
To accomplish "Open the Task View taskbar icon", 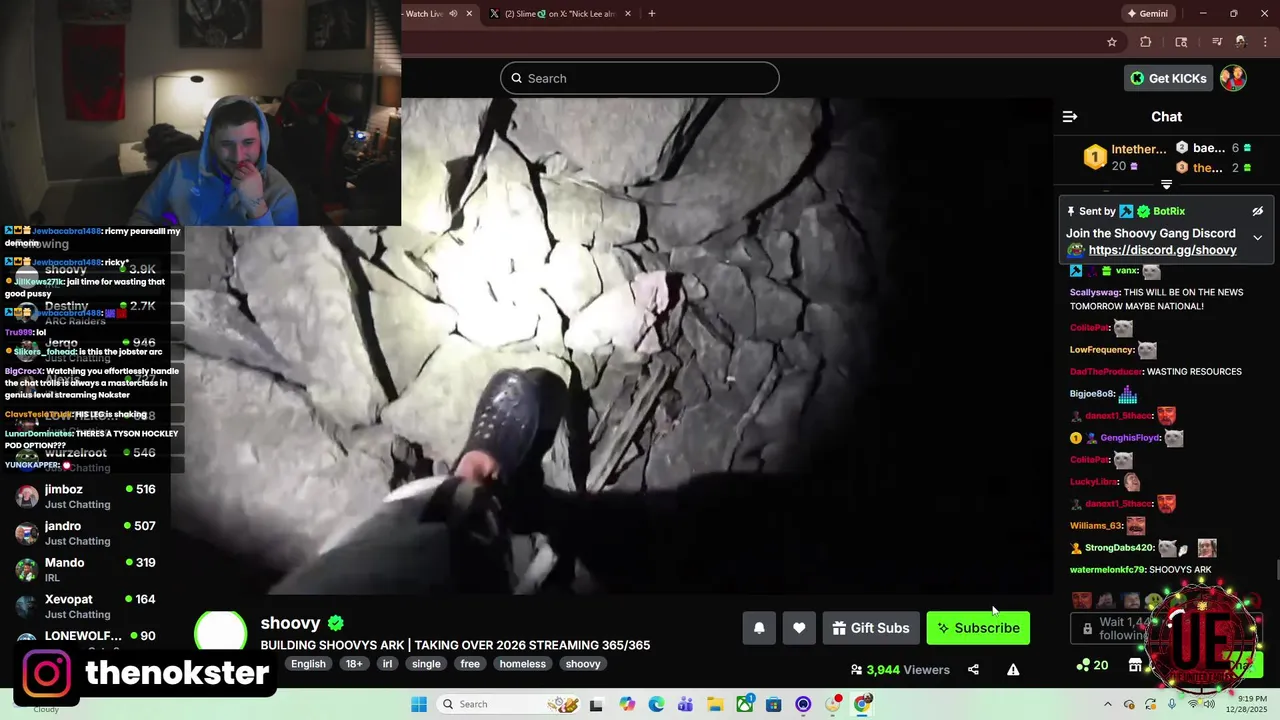I will (596, 704).
